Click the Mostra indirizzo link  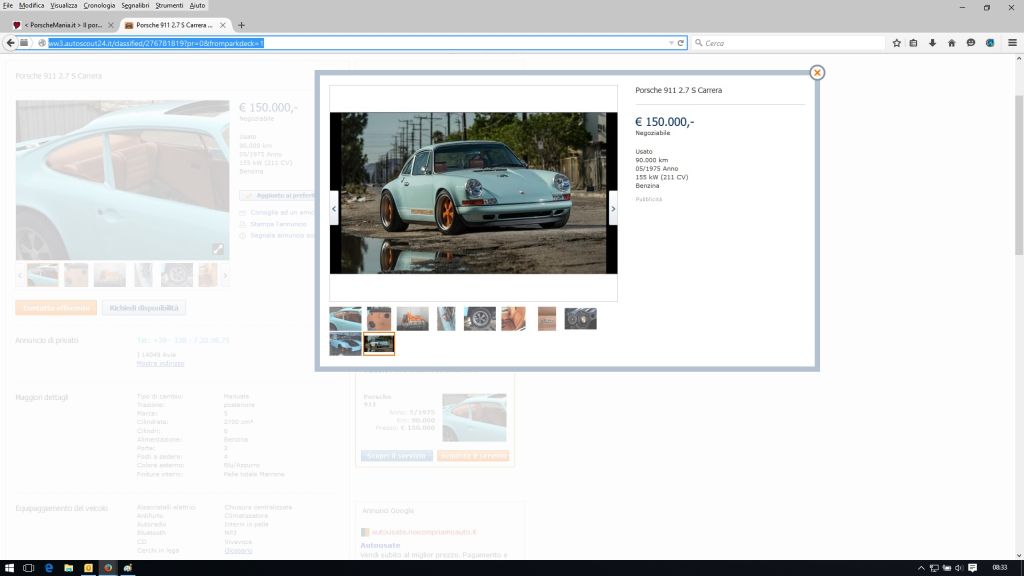(160, 363)
